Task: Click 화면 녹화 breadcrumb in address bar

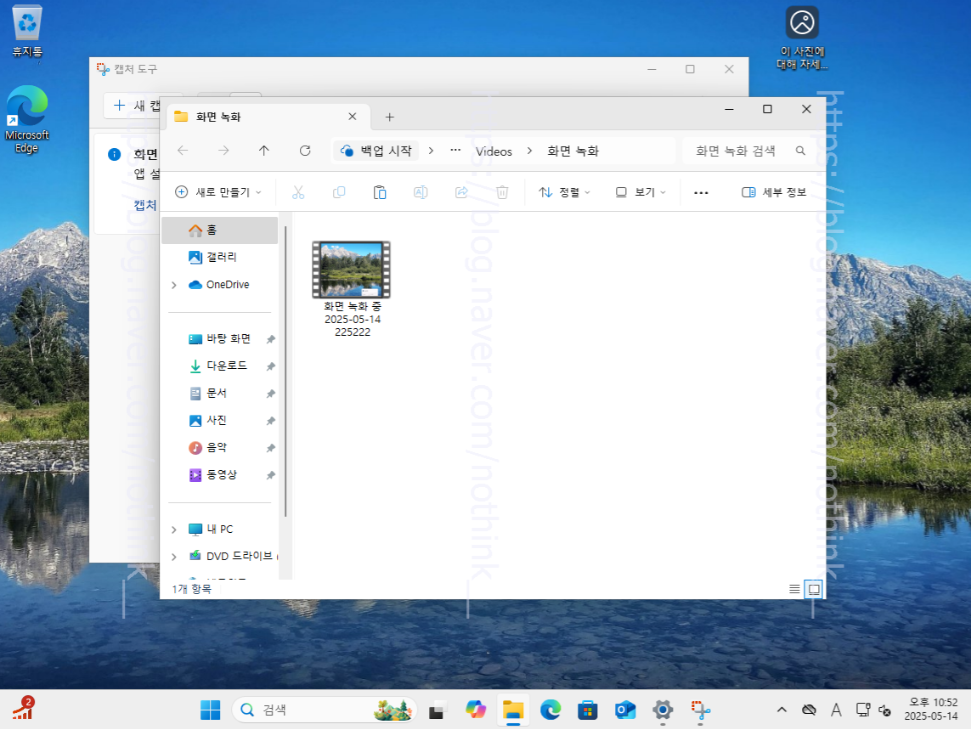Action: point(573,151)
